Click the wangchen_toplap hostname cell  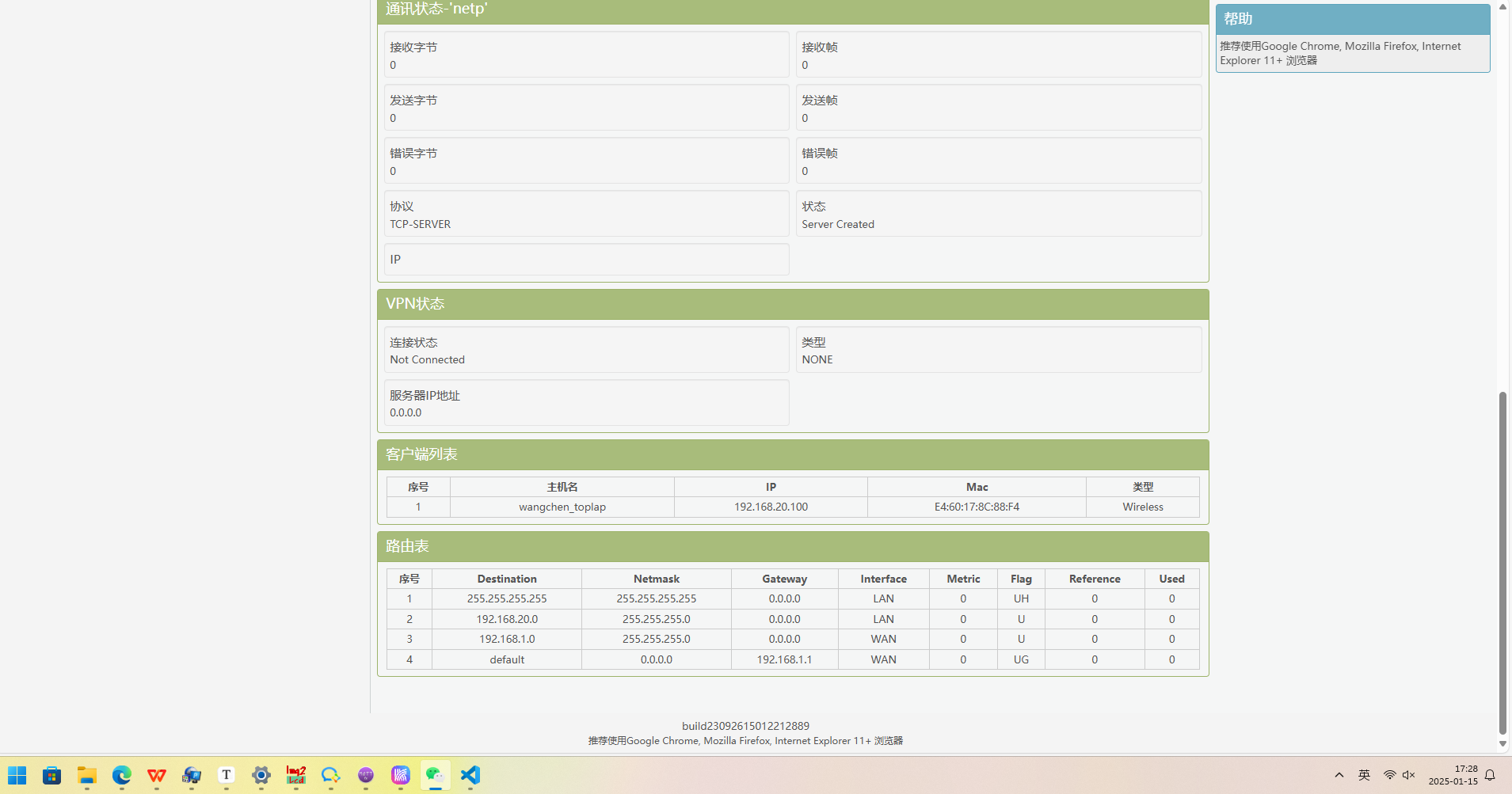[562, 507]
